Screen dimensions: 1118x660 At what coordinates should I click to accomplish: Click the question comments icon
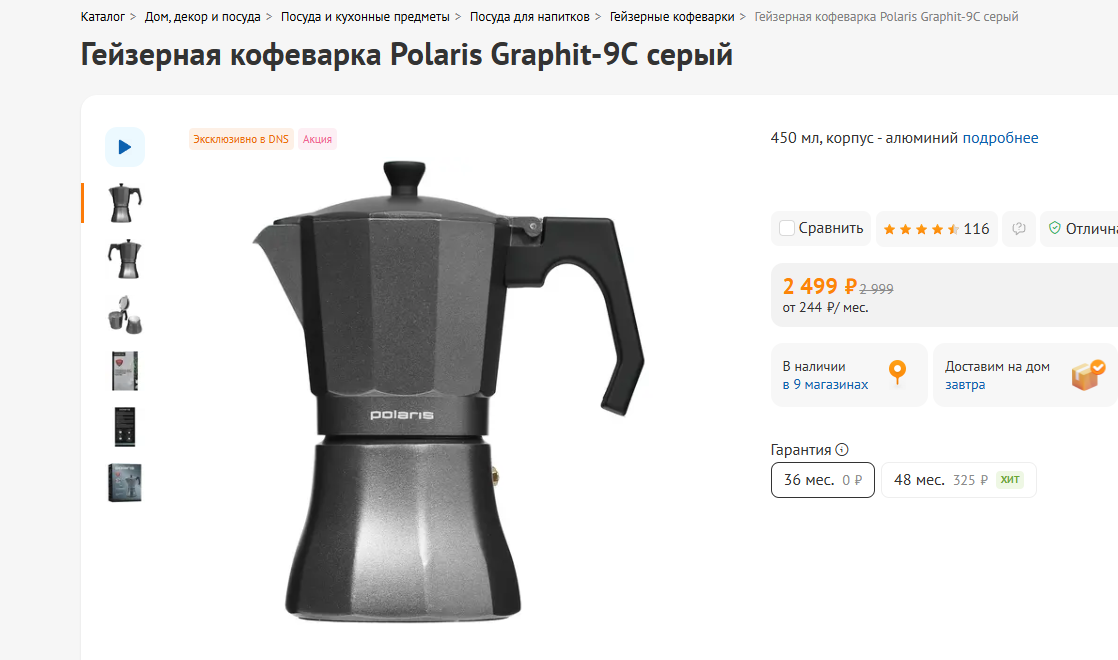pos(1019,229)
